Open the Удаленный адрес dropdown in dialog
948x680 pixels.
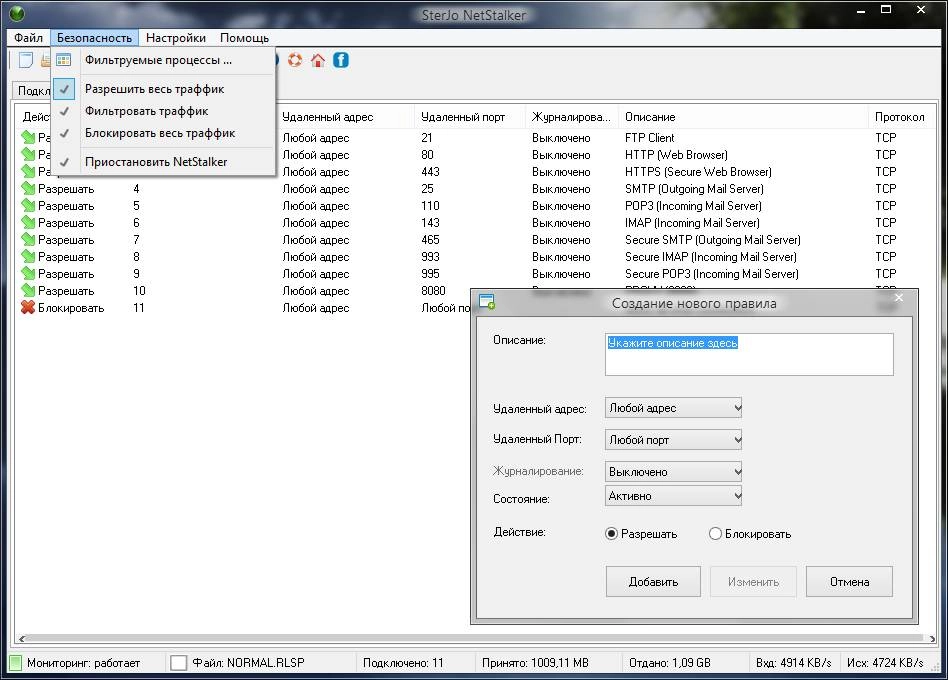coord(674,408)
